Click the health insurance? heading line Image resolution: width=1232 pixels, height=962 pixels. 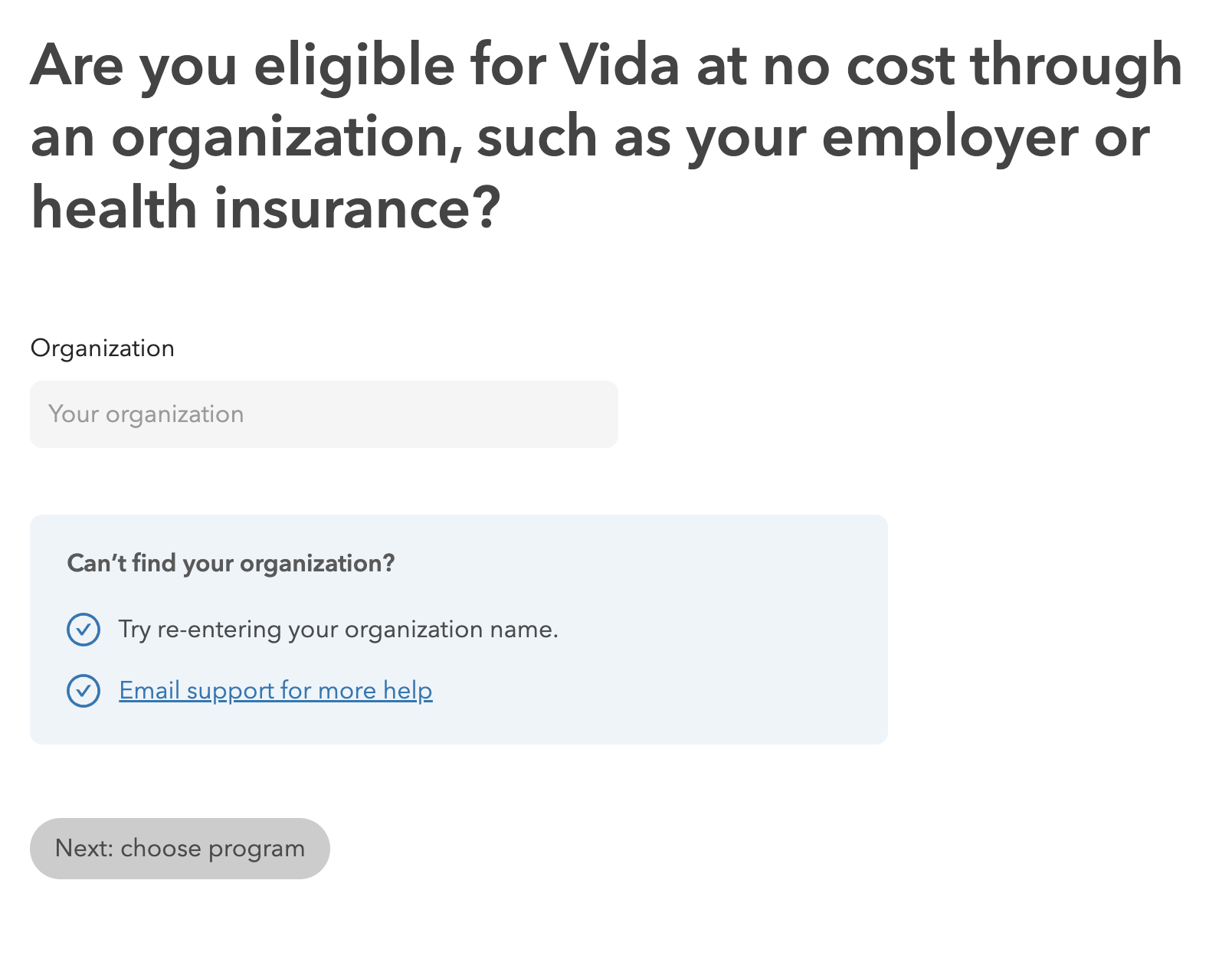pyautogui.click(x=266, y=208)
